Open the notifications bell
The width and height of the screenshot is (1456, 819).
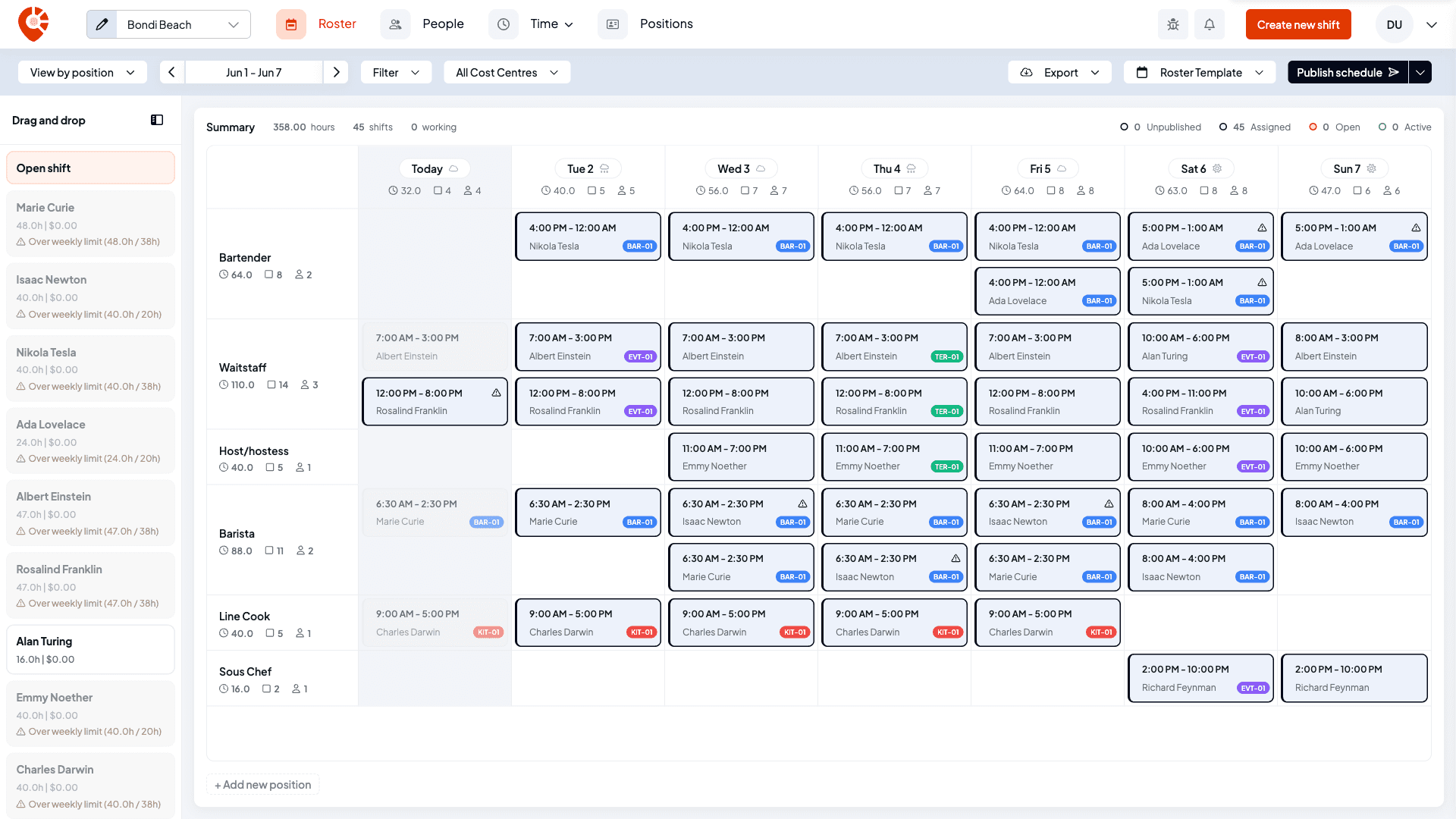(1210, 24)
